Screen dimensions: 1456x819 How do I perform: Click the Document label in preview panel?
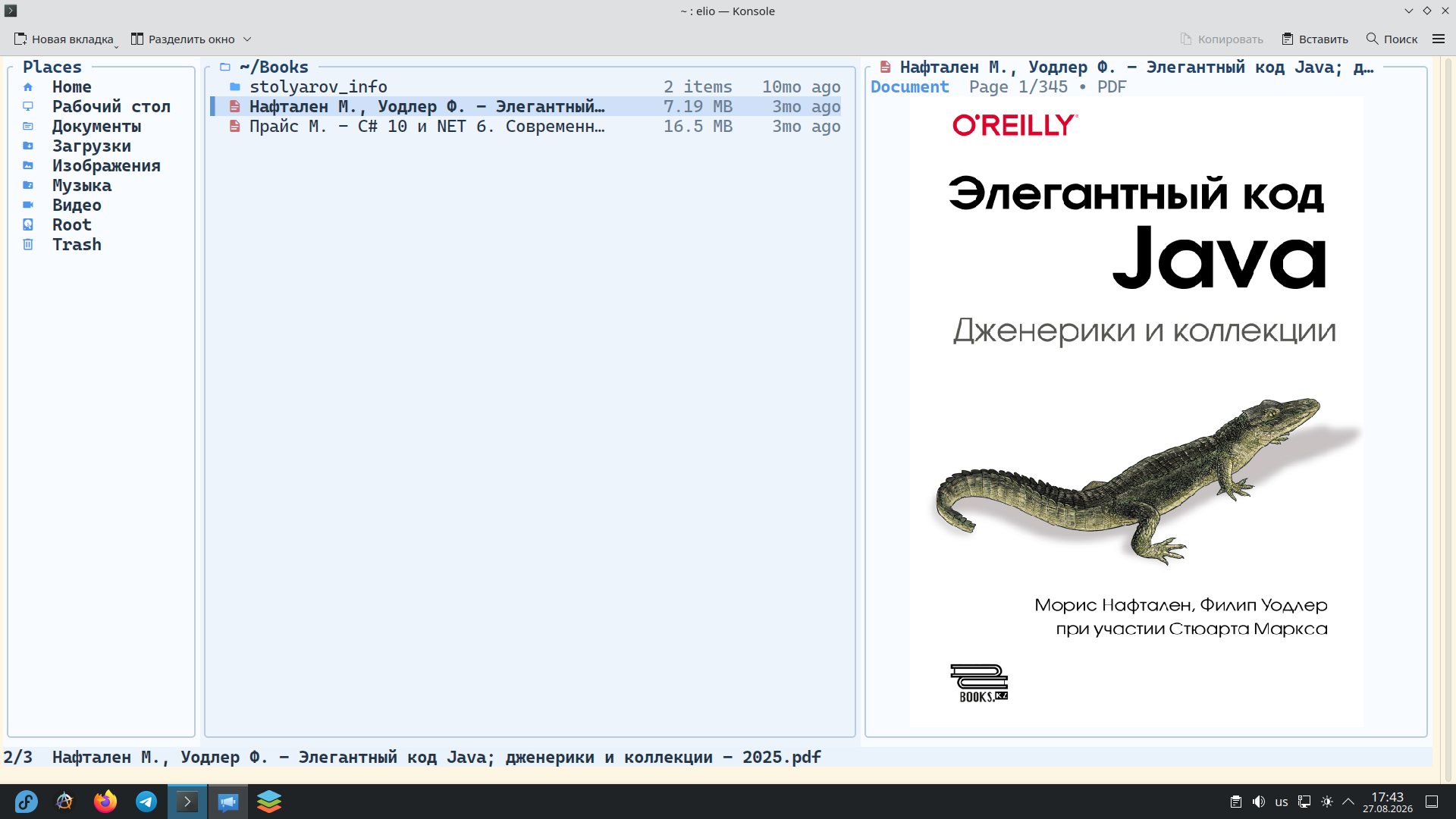(909, 87)
